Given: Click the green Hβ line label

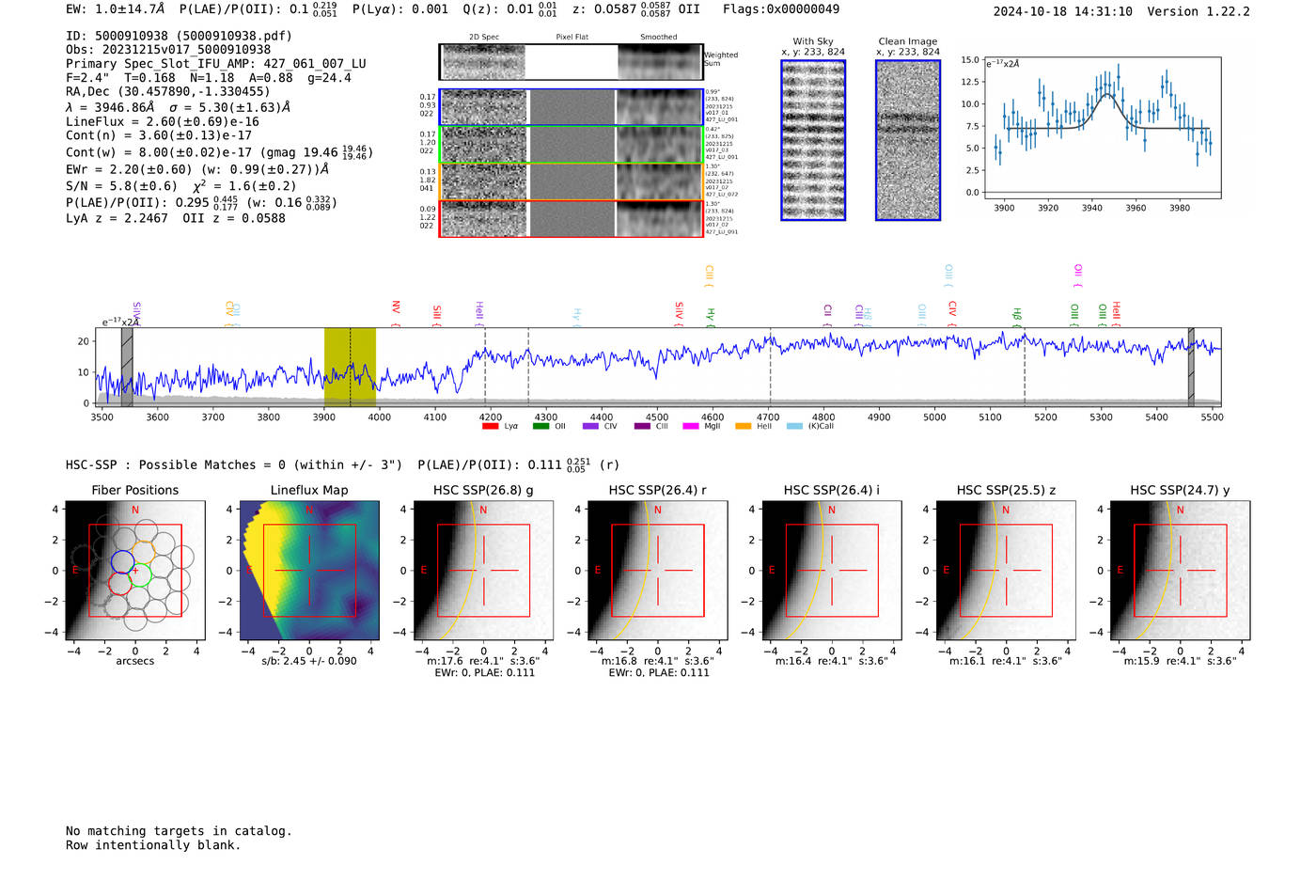Looking at the screenshot, I should pos(1016,317).
